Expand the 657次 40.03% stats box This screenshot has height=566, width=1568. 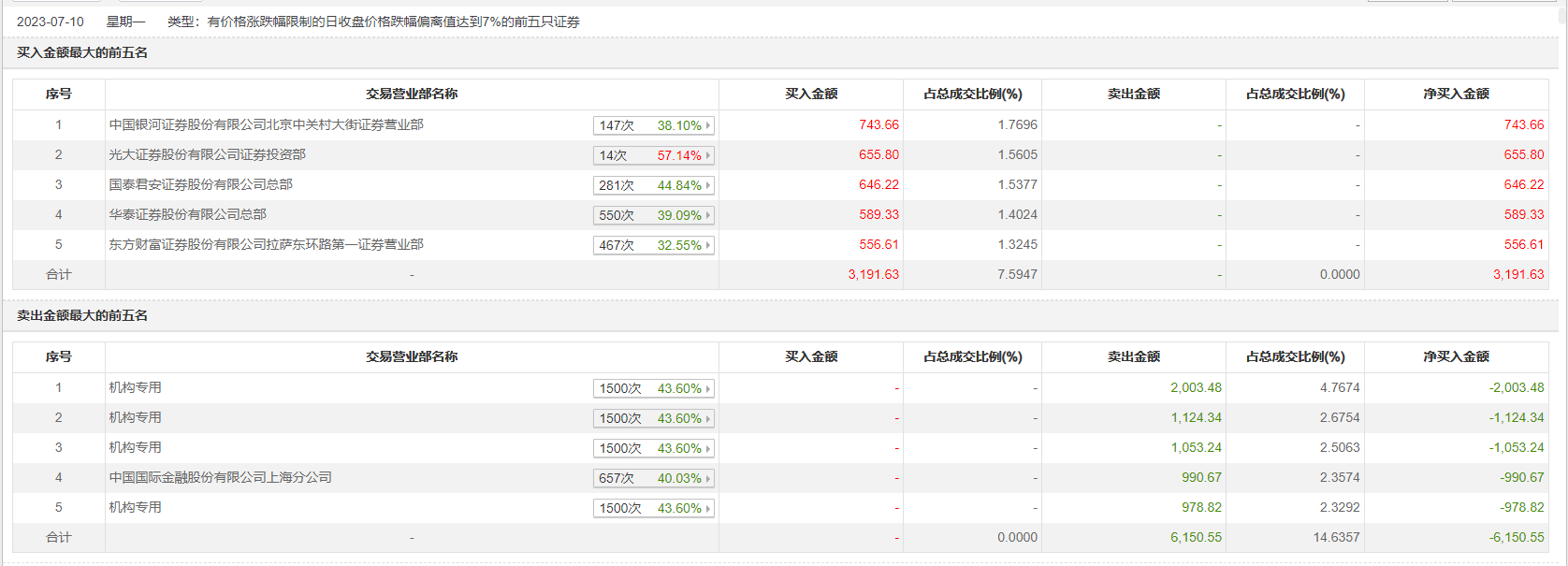653,478
